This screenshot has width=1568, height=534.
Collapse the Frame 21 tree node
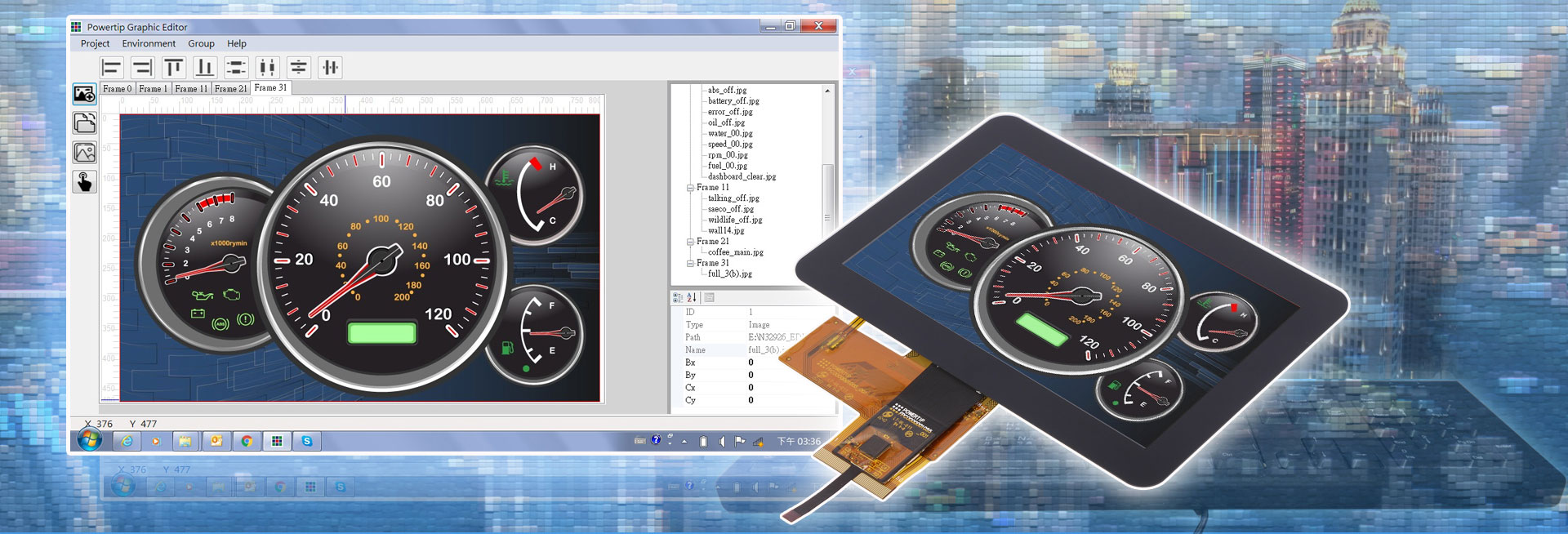(x=690, y=242)
